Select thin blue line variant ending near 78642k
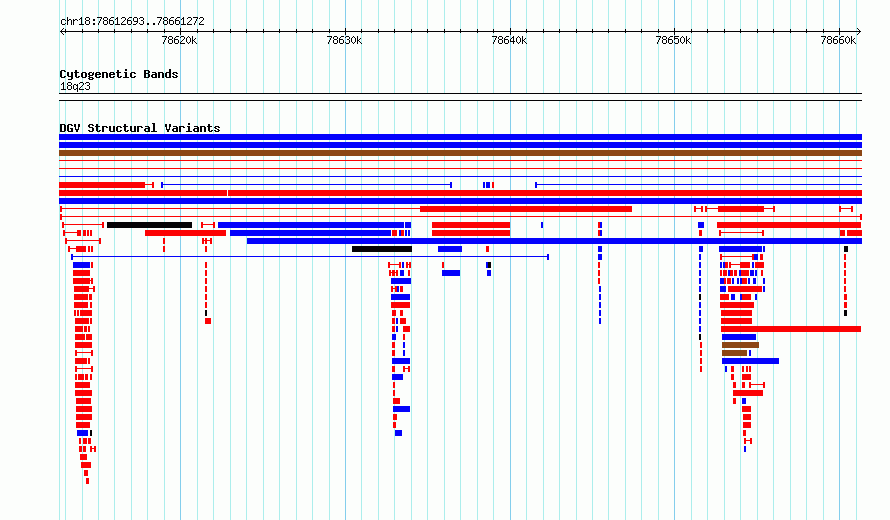Screen dimensions: 890x520 pos(310,257)
